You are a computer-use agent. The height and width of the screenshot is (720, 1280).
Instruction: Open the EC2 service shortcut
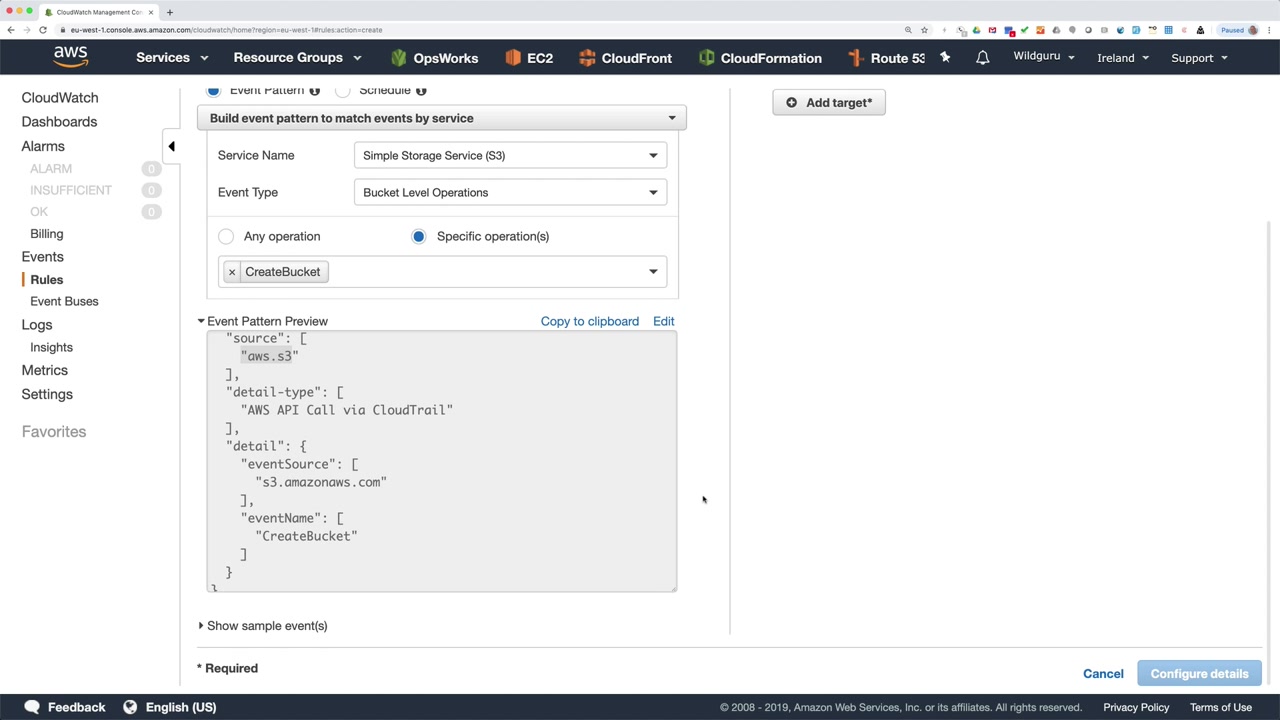coord(529,58)
